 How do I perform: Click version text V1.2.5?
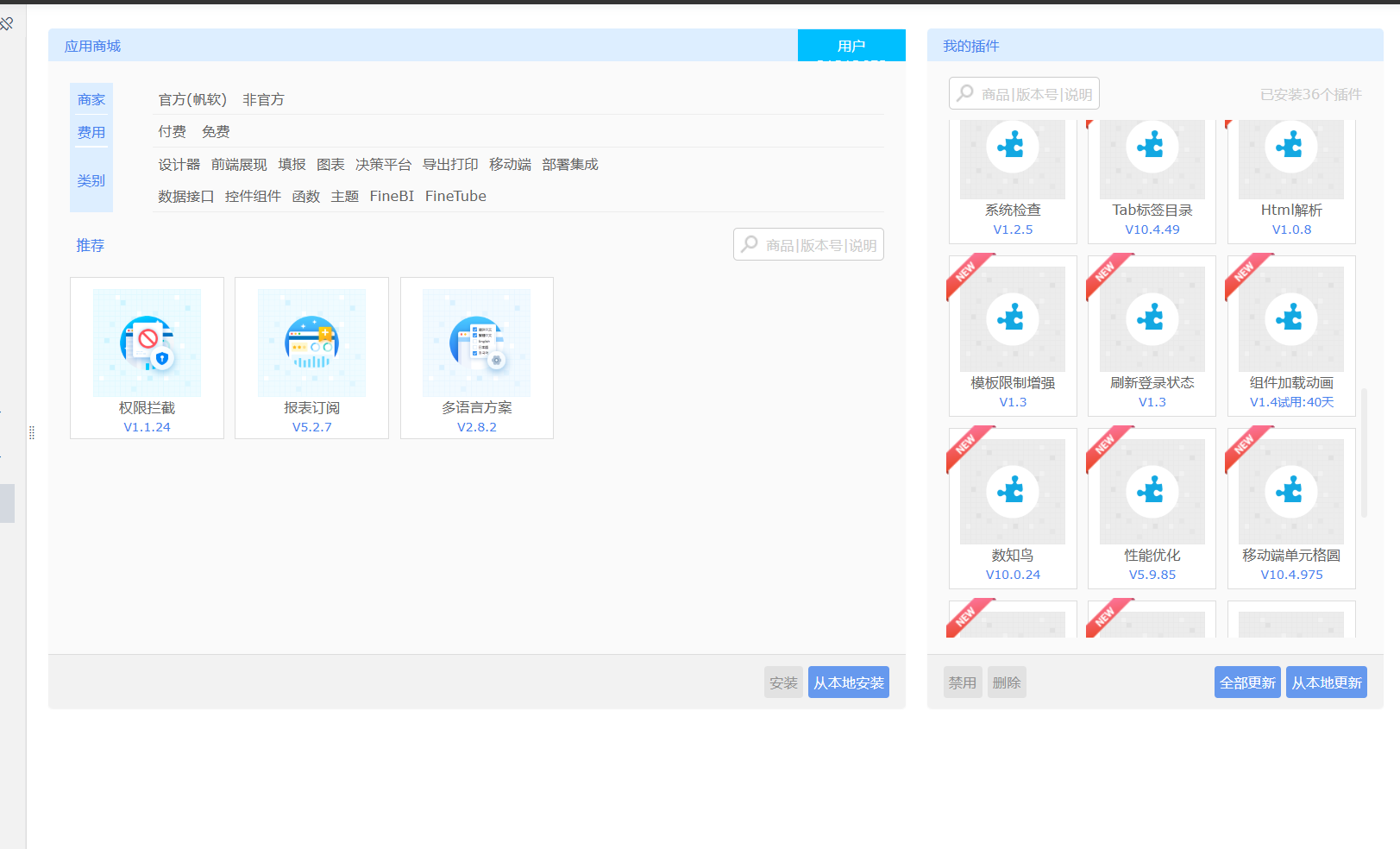coord(1013,230)
